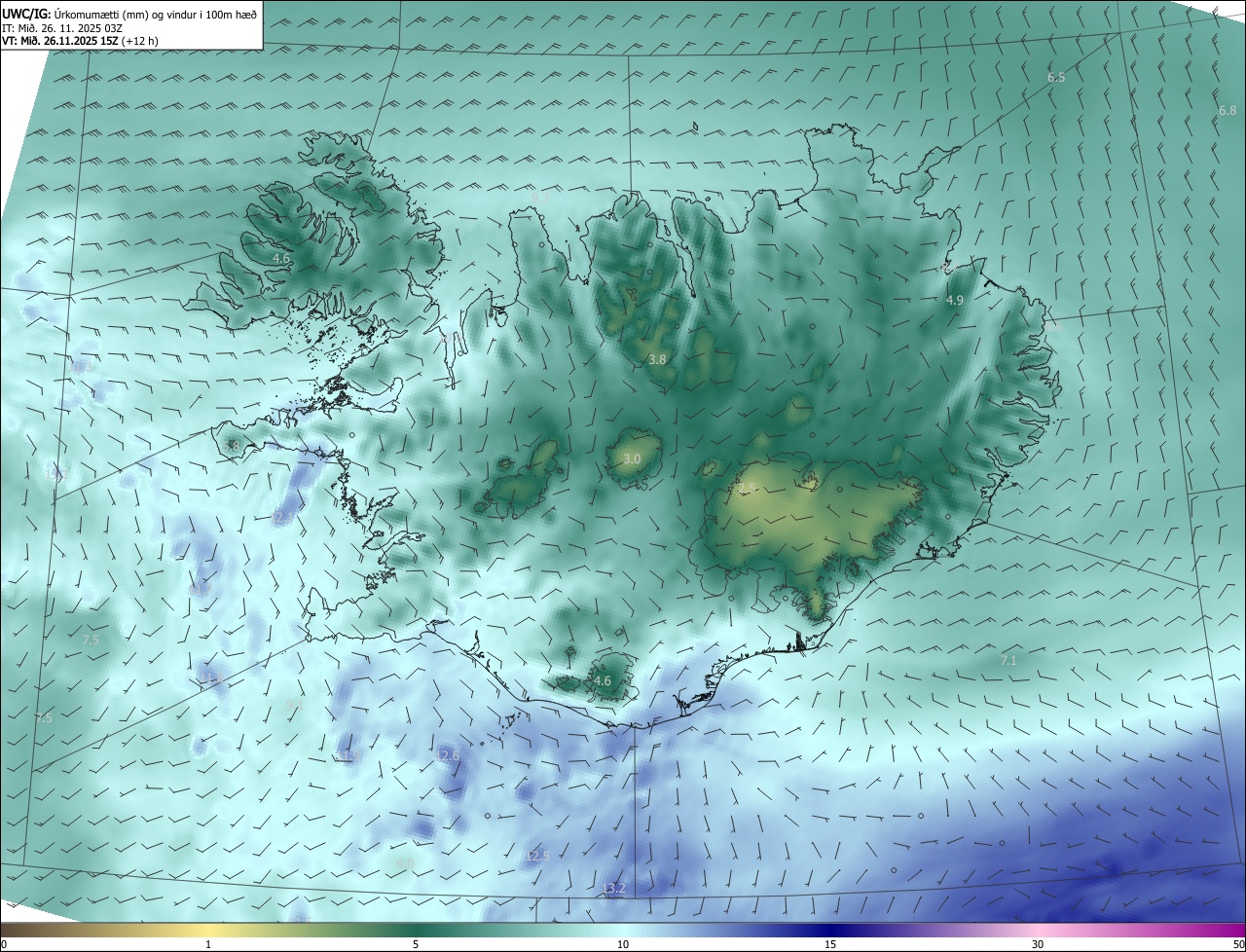Click the 11.1 value near the left edge

pos(55,473)
